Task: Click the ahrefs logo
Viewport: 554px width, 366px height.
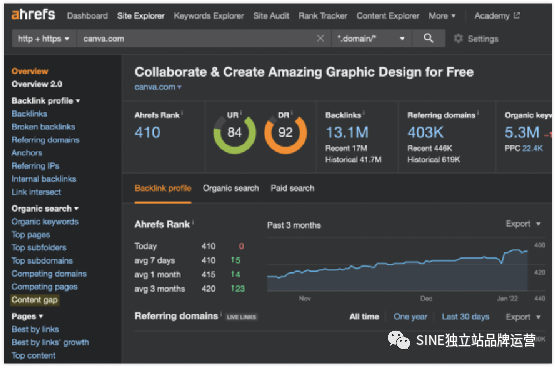Action: tap(34, 15)
